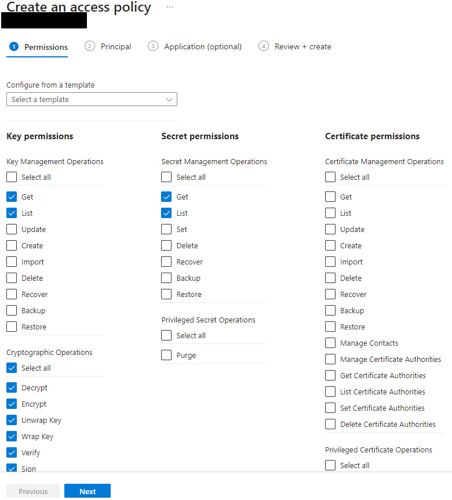This screenshot has width=452, height=500.
Task: Uncheck Select all under Cryptographic Operations
Action: (x=12, y=368)
